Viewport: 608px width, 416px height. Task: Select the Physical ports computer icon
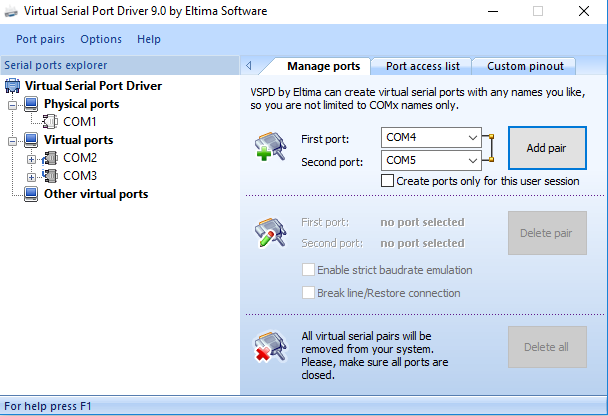[31, 104]
